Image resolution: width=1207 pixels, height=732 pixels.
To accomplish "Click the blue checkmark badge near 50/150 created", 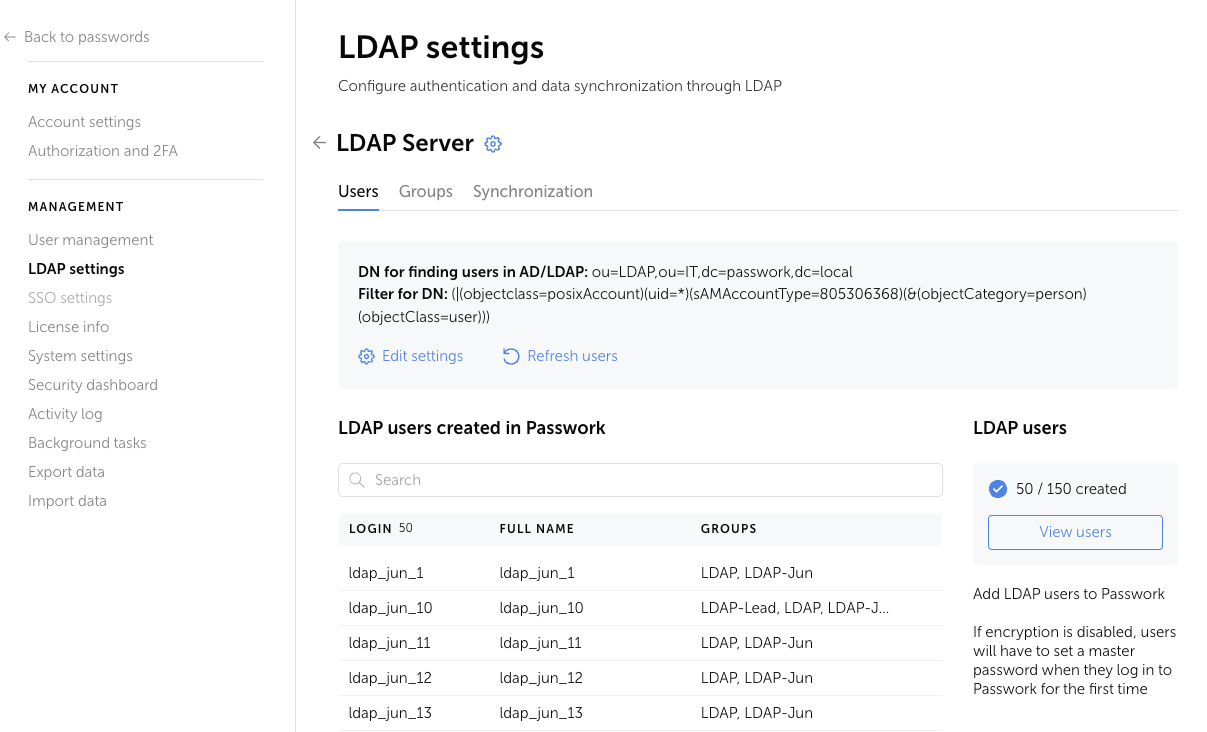I will pos(998,489).
